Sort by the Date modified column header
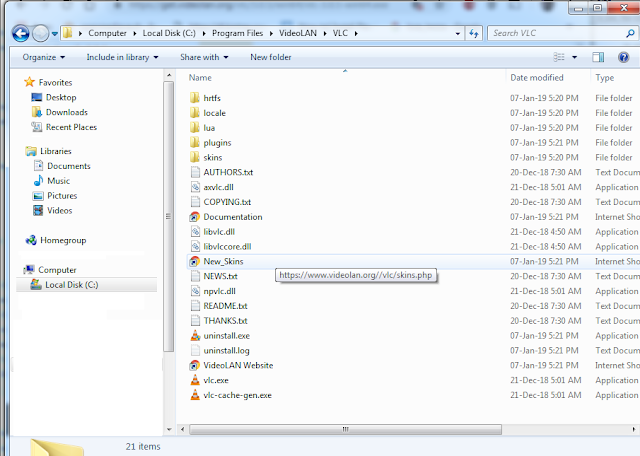This screenshot has height=456, width=640. [537, 78]
